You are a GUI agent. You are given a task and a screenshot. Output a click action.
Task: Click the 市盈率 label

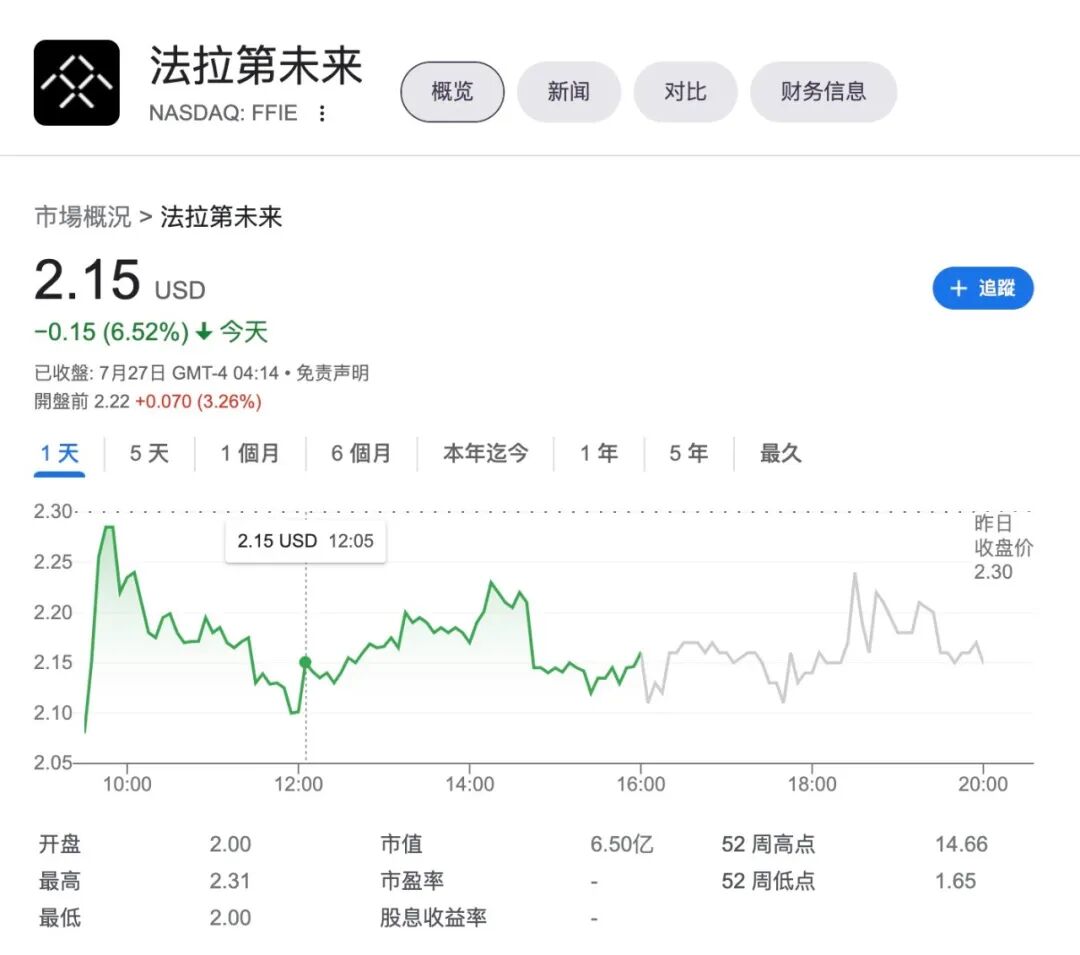coord(412,881)
